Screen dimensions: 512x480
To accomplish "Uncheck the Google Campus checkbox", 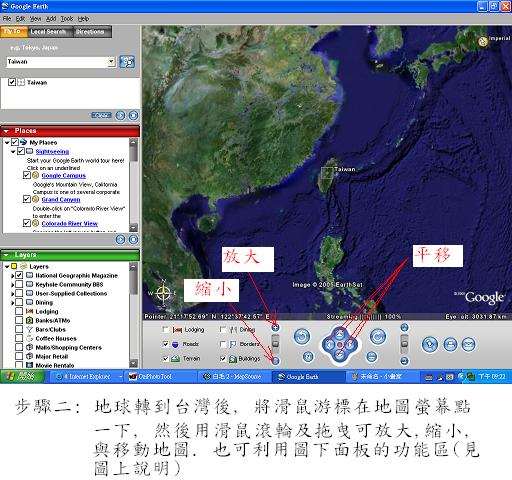I will tap(27, 175).
